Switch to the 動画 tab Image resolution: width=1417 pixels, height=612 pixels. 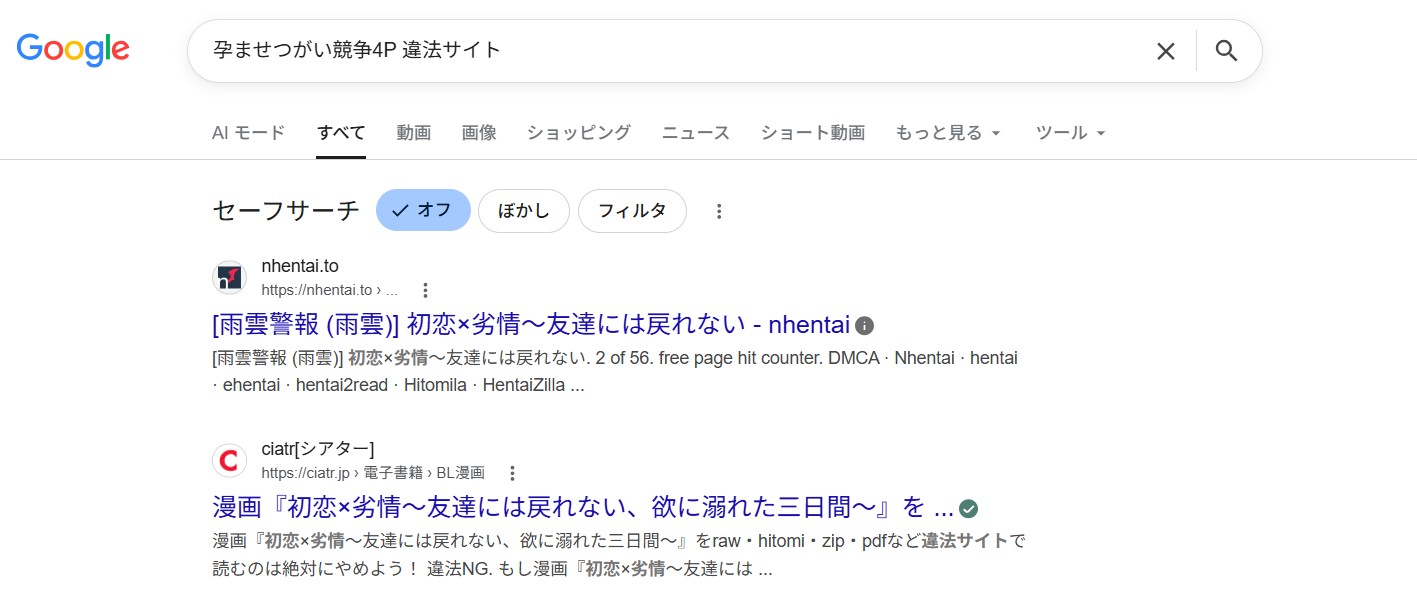click(x=414, y=133)
